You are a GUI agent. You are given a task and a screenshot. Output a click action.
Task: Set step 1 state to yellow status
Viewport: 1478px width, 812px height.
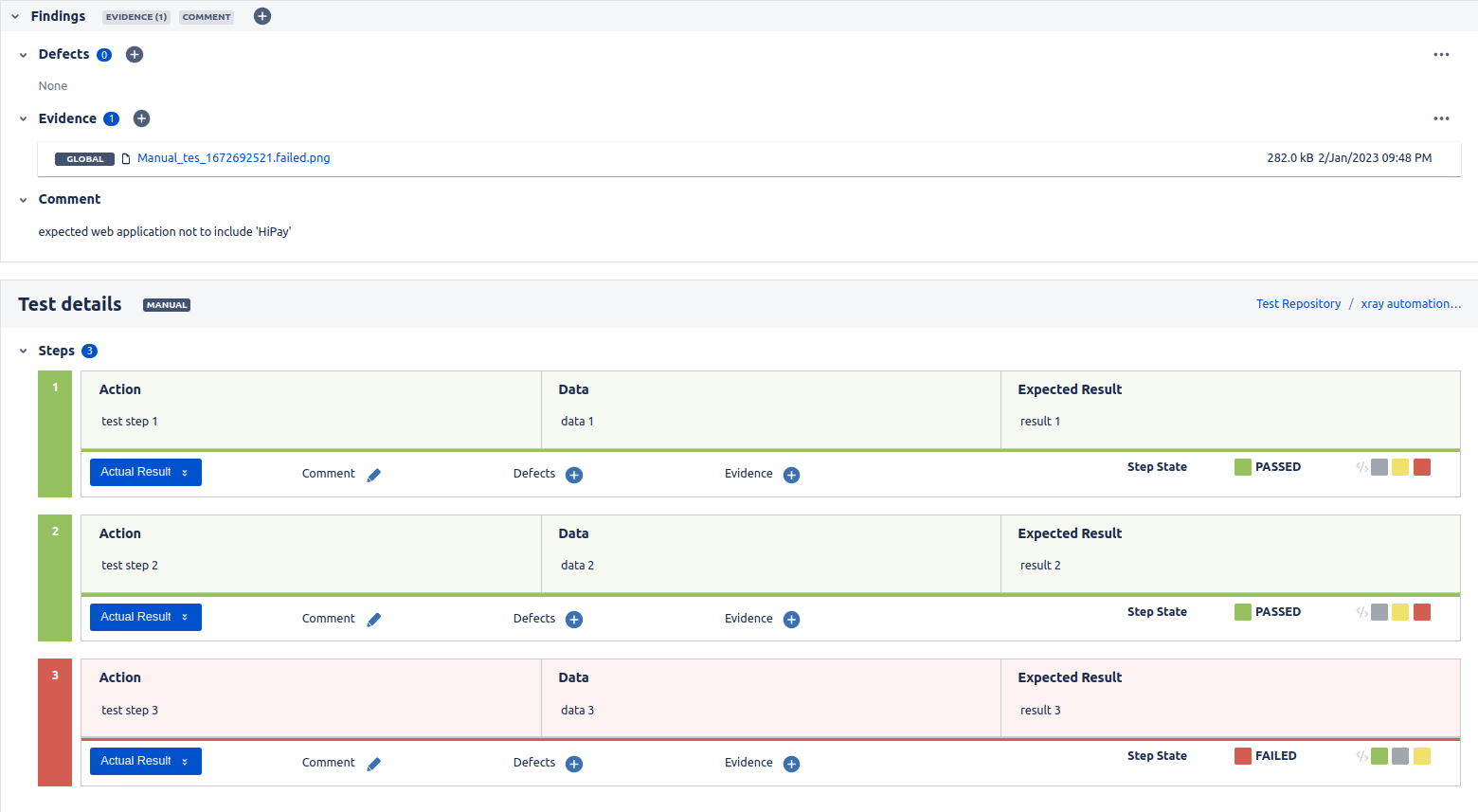[x=1400, y=467]
